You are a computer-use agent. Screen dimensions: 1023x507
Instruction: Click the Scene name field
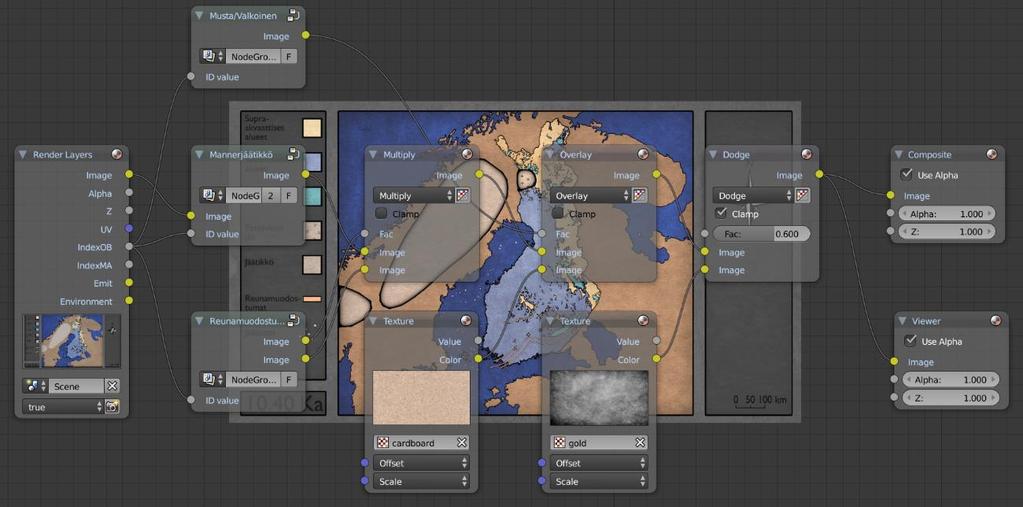coord(76,386)
